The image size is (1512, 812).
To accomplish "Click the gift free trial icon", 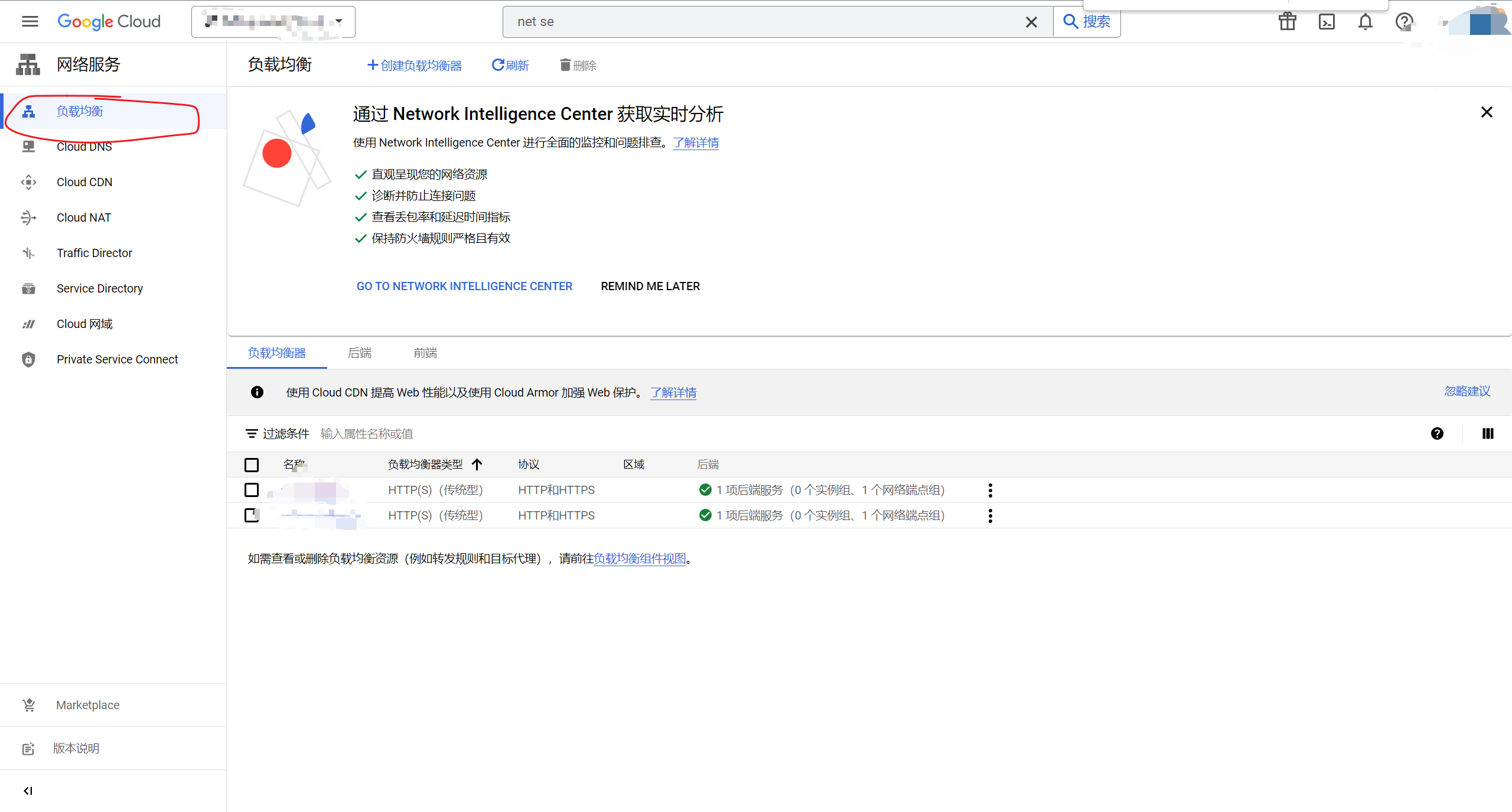I will (1288, 22).
